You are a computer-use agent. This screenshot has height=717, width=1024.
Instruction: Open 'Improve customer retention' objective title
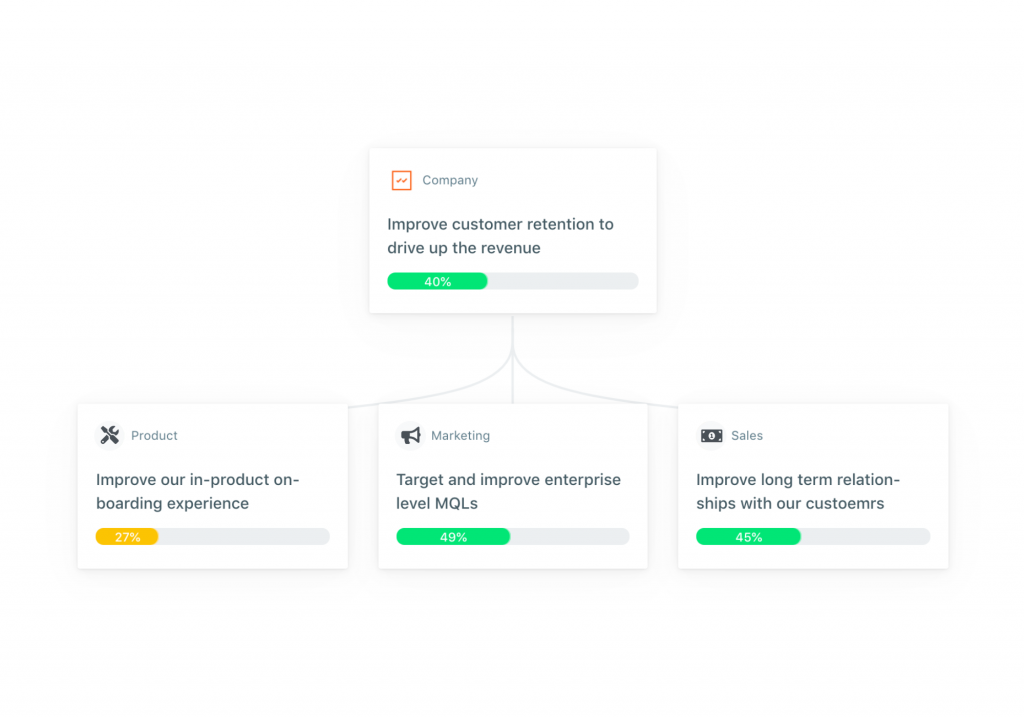point(500,236)
